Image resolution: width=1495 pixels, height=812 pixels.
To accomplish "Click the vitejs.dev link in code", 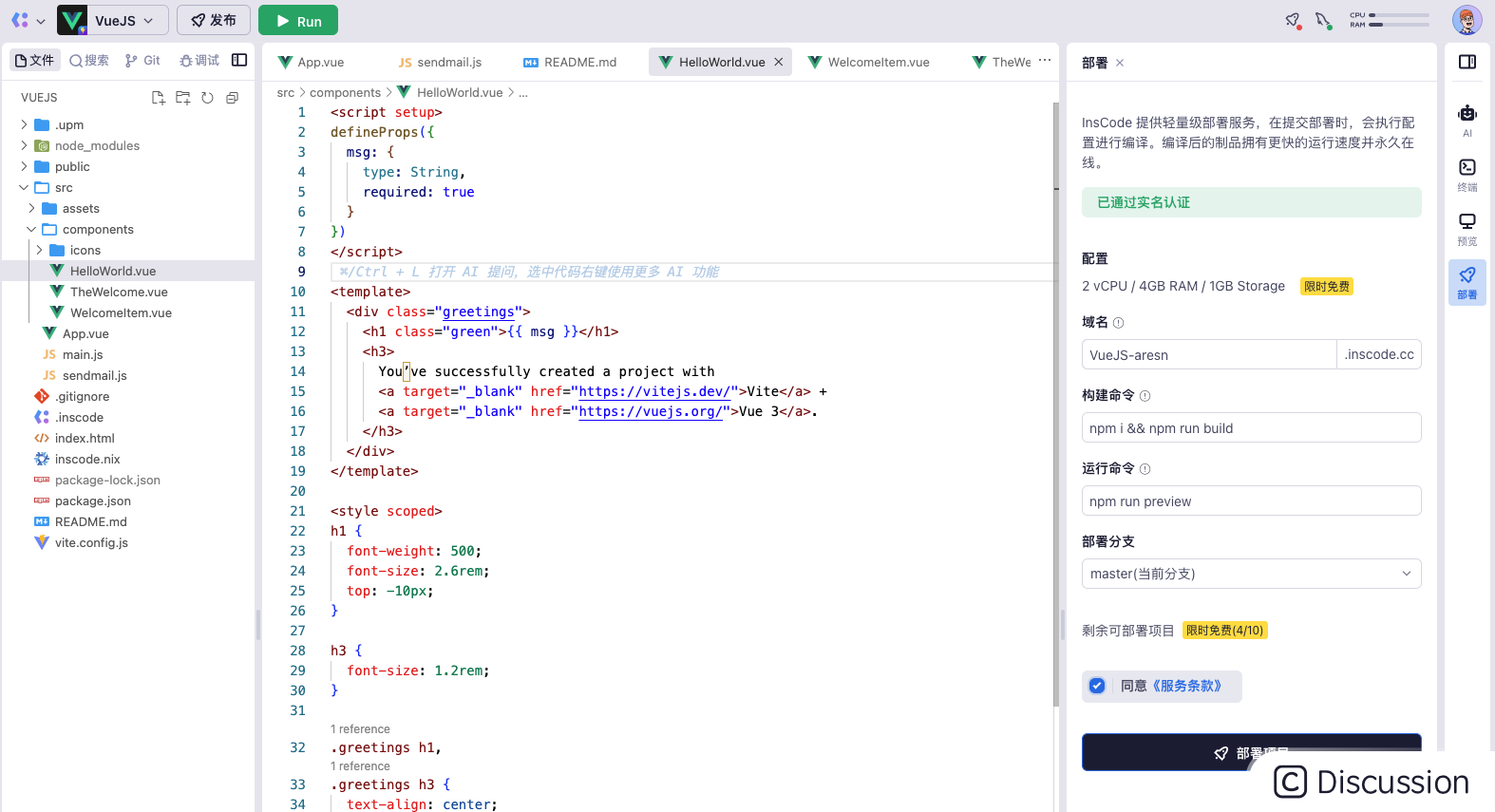I will [654, 391].
